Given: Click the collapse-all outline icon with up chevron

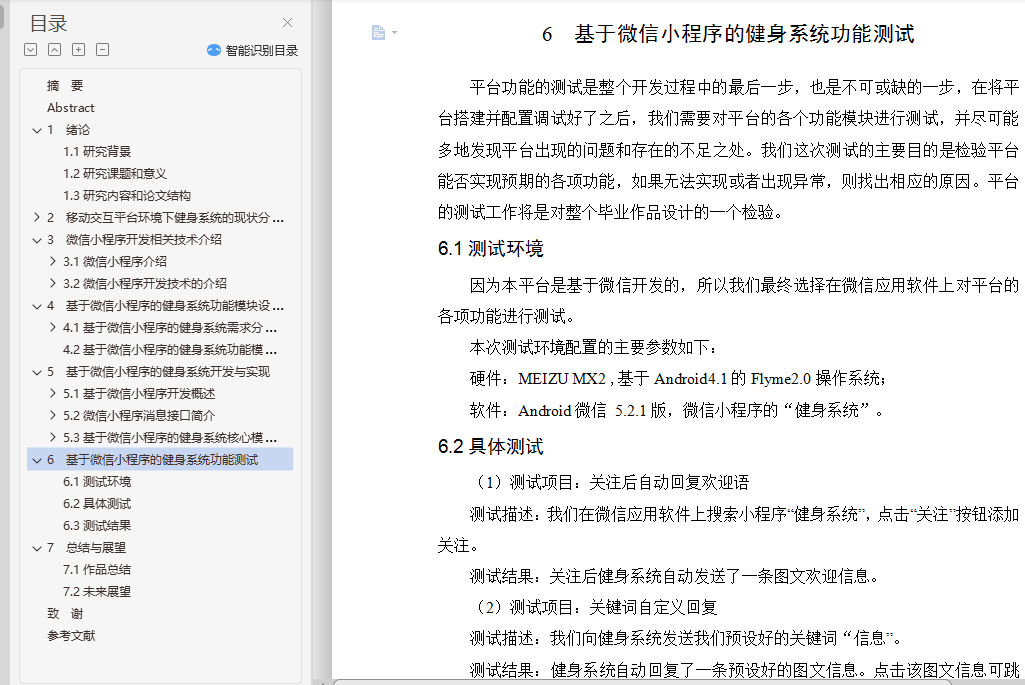Looking at the screenshot, I should 55,50.
